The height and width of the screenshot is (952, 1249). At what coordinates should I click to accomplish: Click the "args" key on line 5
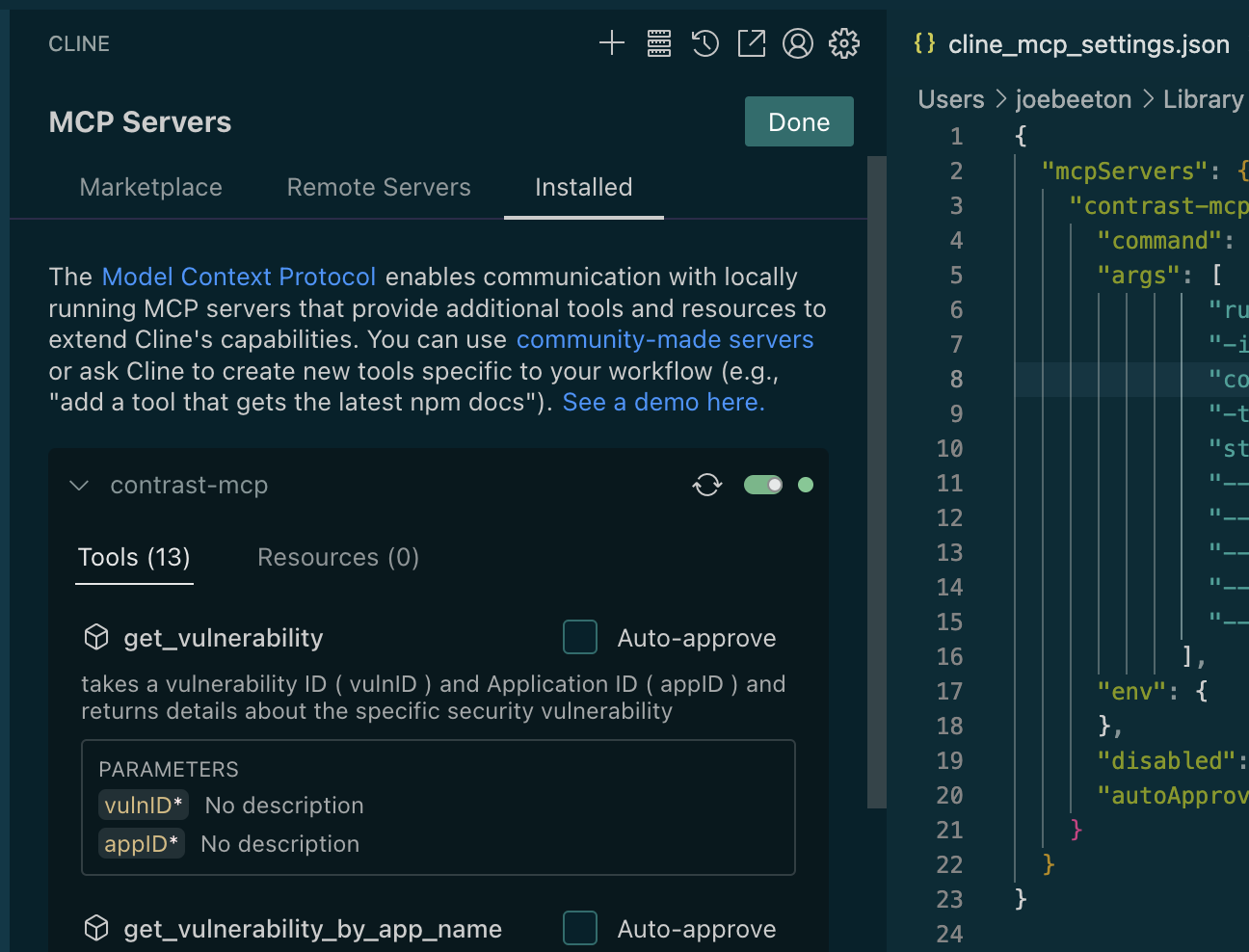[x=1139, y=275]
